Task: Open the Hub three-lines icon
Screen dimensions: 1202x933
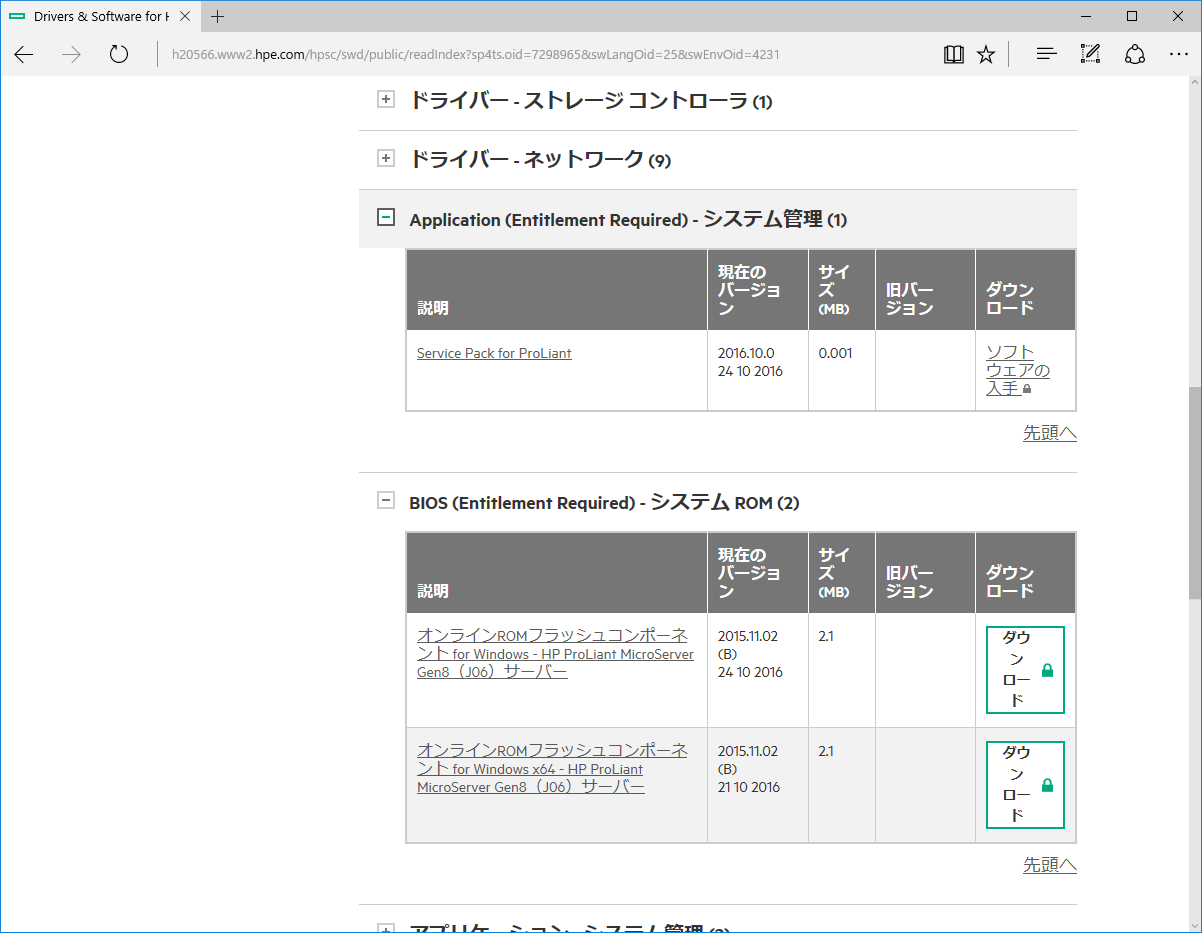Action: (1046, 54)
